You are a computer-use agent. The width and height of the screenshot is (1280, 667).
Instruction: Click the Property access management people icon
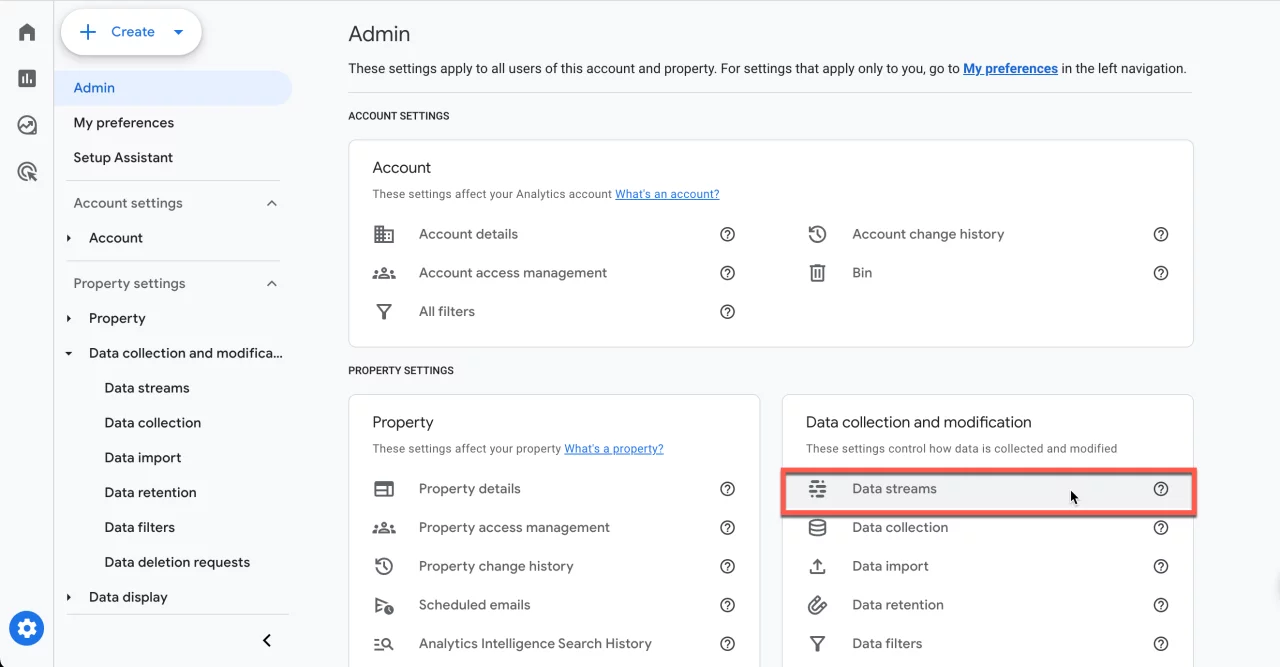tap(384, 528)
